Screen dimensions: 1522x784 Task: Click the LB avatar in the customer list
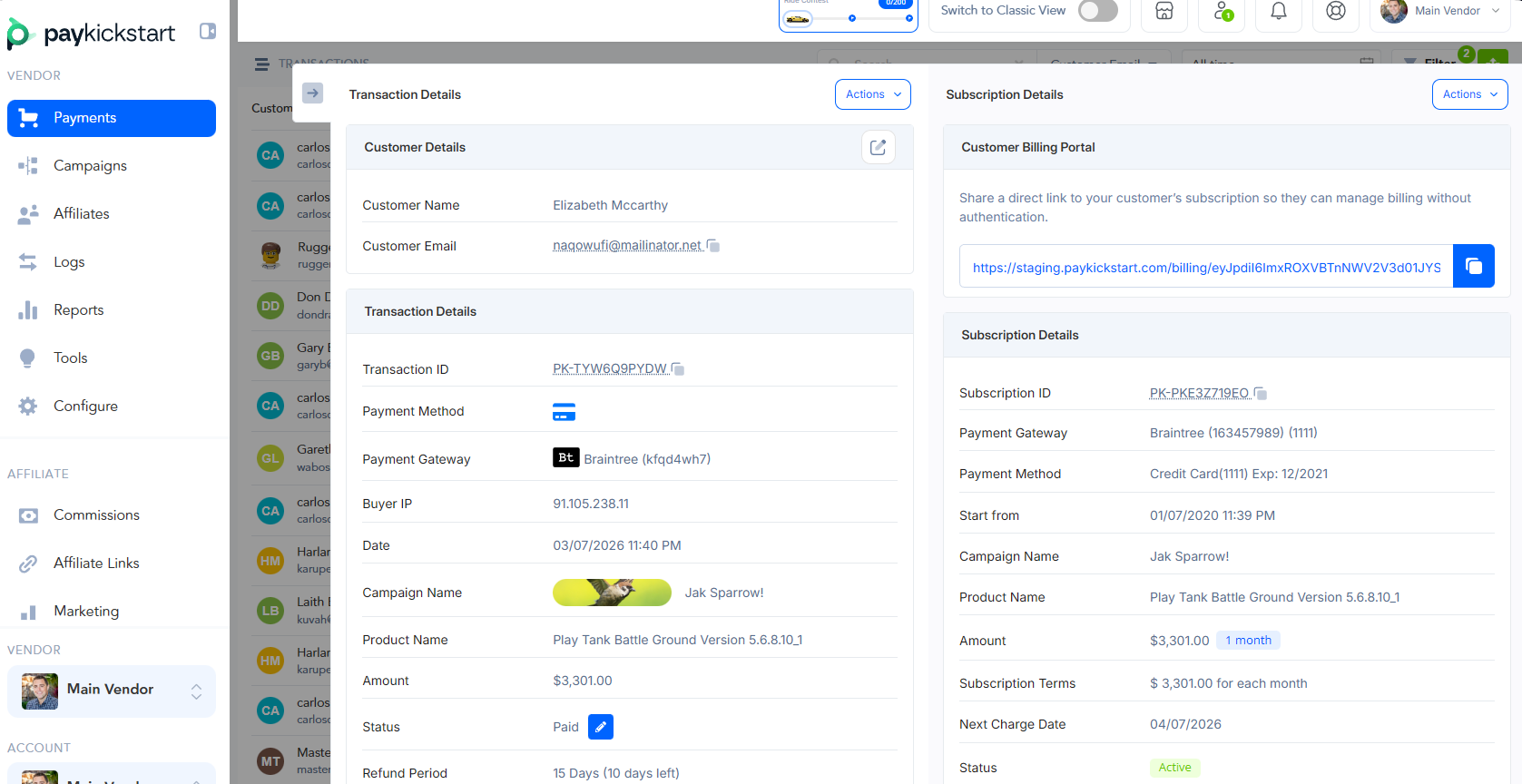point(270,611)
